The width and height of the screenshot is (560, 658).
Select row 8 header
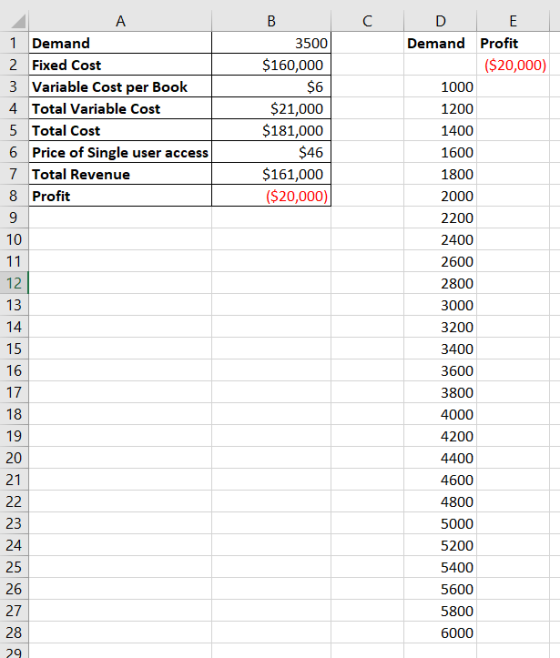pos(14,196)
